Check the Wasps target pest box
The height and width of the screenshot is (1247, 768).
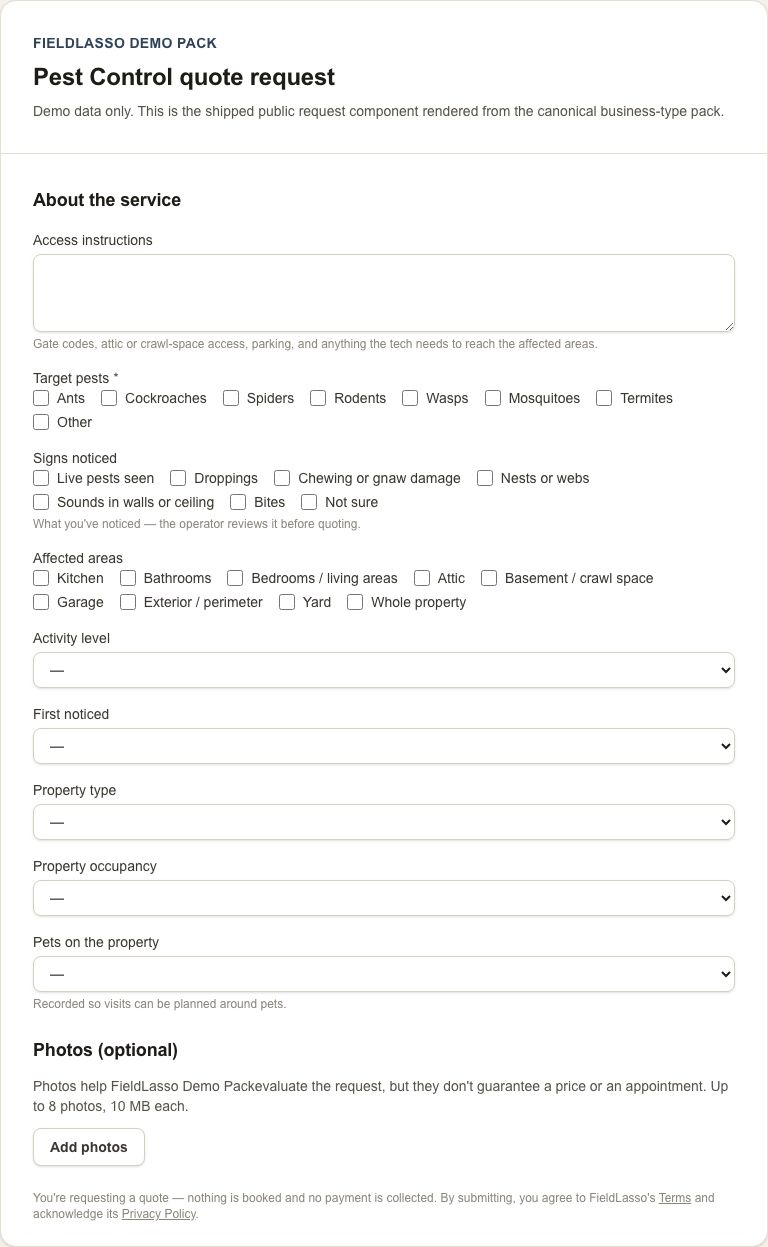click(x=410, y=398)
